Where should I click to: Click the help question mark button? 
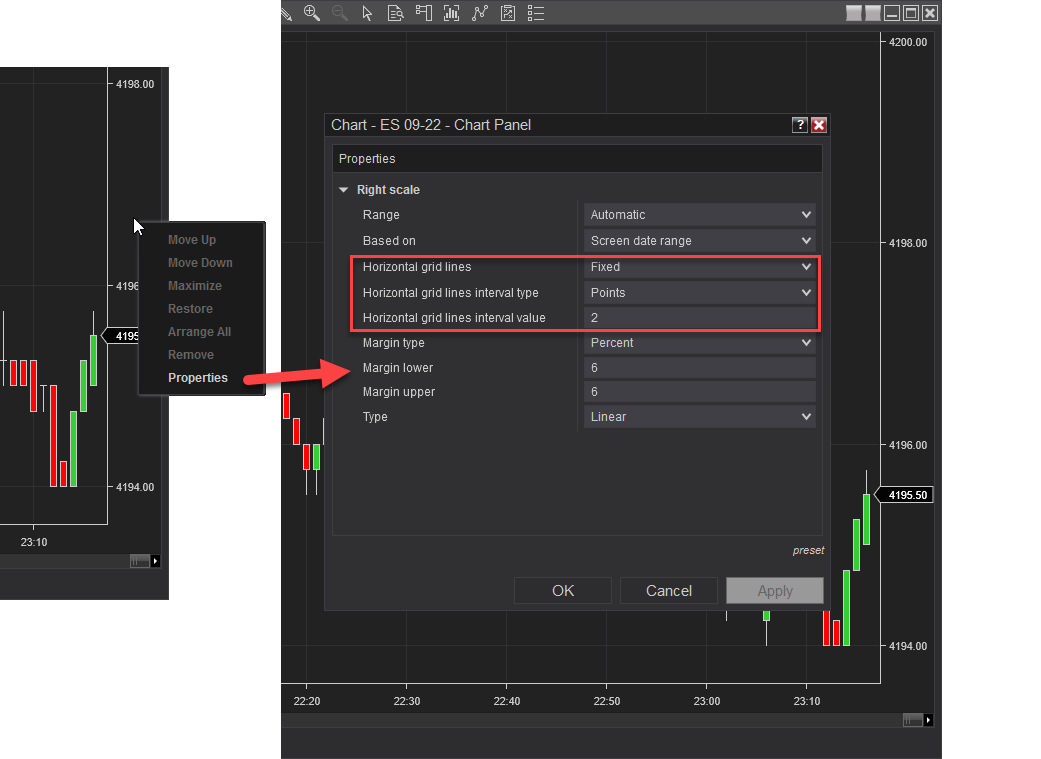(x=800, y=125)
